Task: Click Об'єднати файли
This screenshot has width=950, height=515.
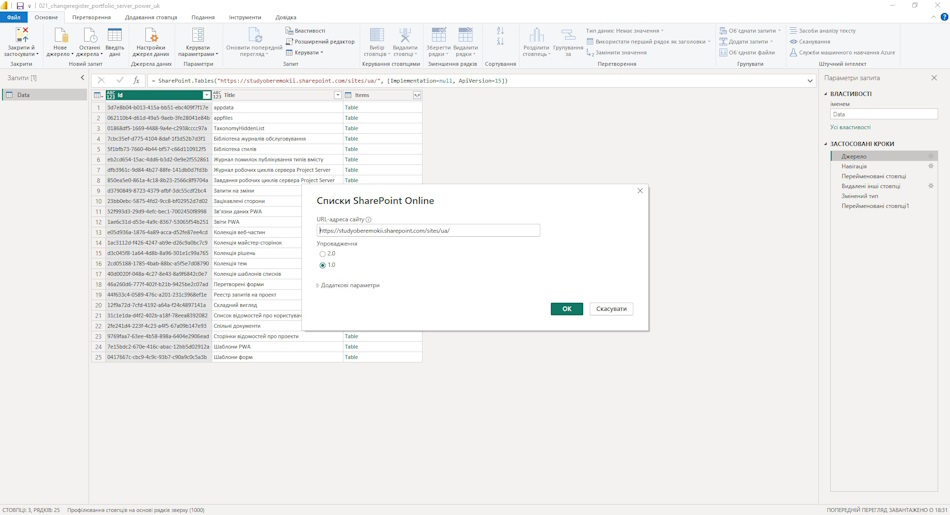Action: [x=747, y=53]
